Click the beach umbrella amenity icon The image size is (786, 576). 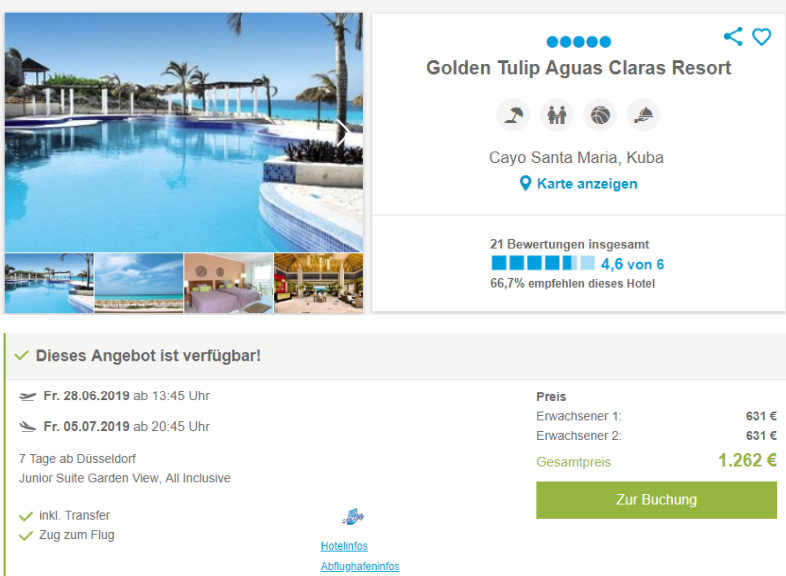513,115
